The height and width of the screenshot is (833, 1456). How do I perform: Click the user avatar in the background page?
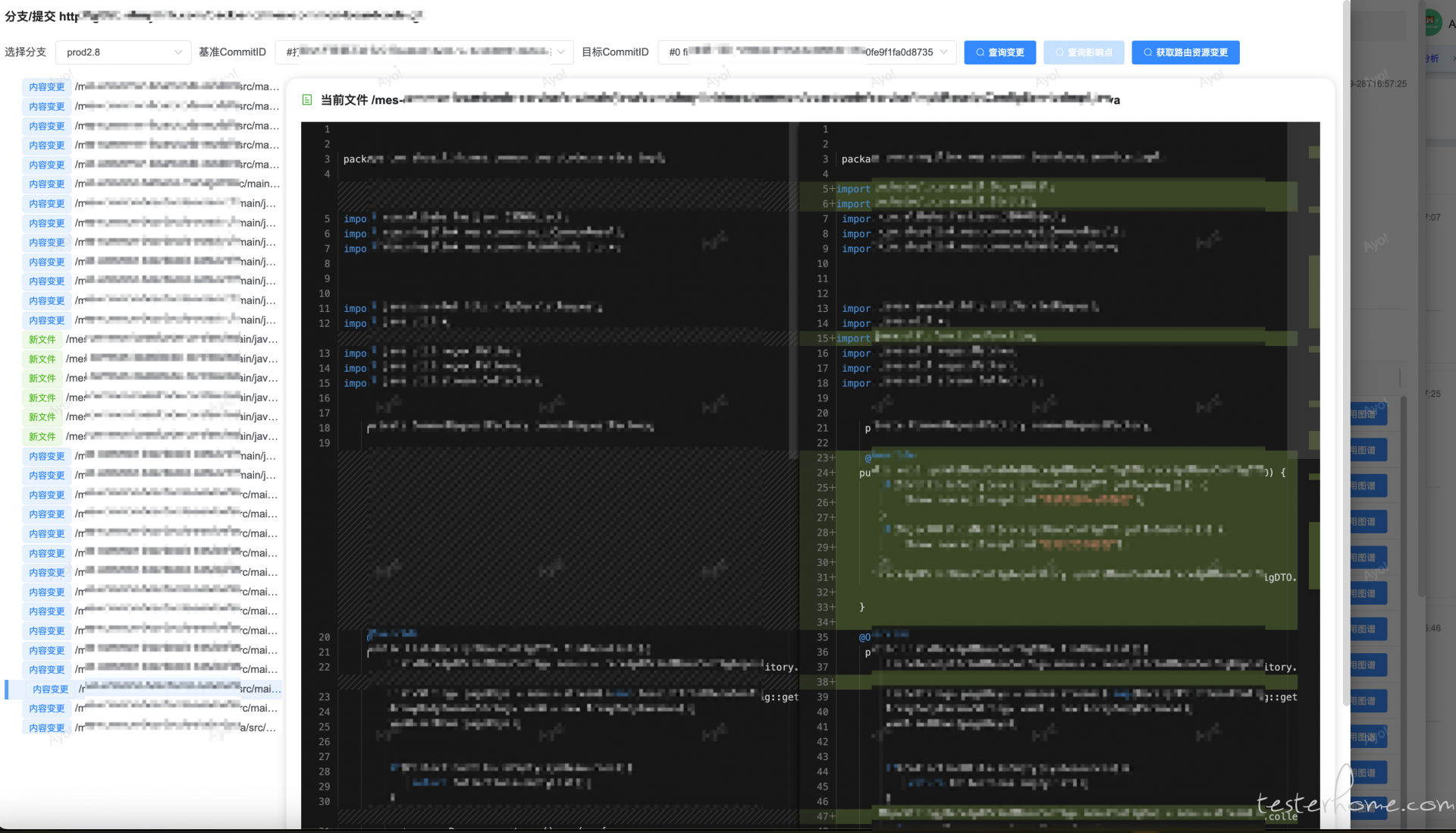1430,23
